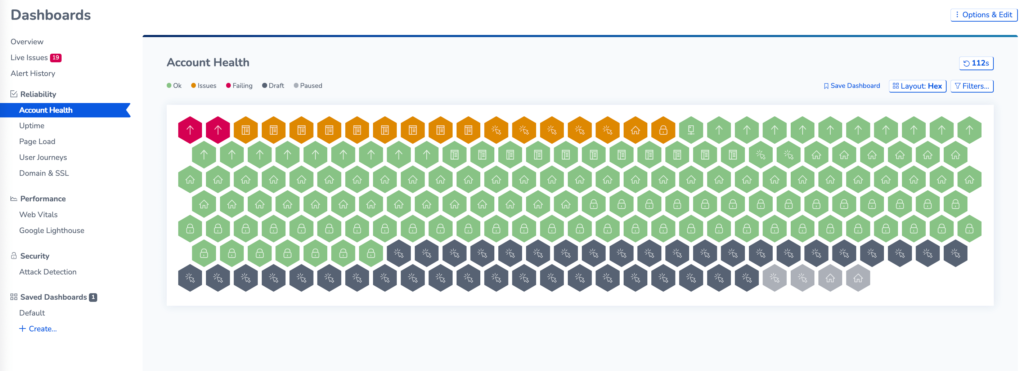Select the orange lock hexagon with issues
This screenshot has height=371, width=1024.
pyautogui.click(x=663, y=130)
